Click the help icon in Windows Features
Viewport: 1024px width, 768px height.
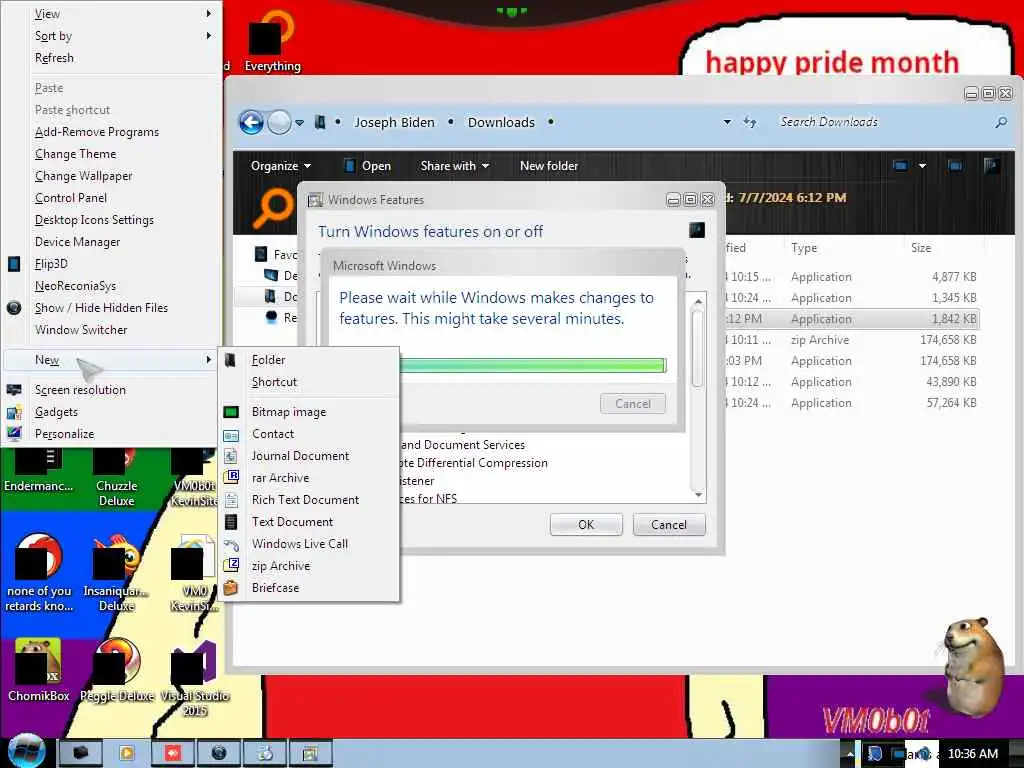pyautogui.click(x=697, y=229)
